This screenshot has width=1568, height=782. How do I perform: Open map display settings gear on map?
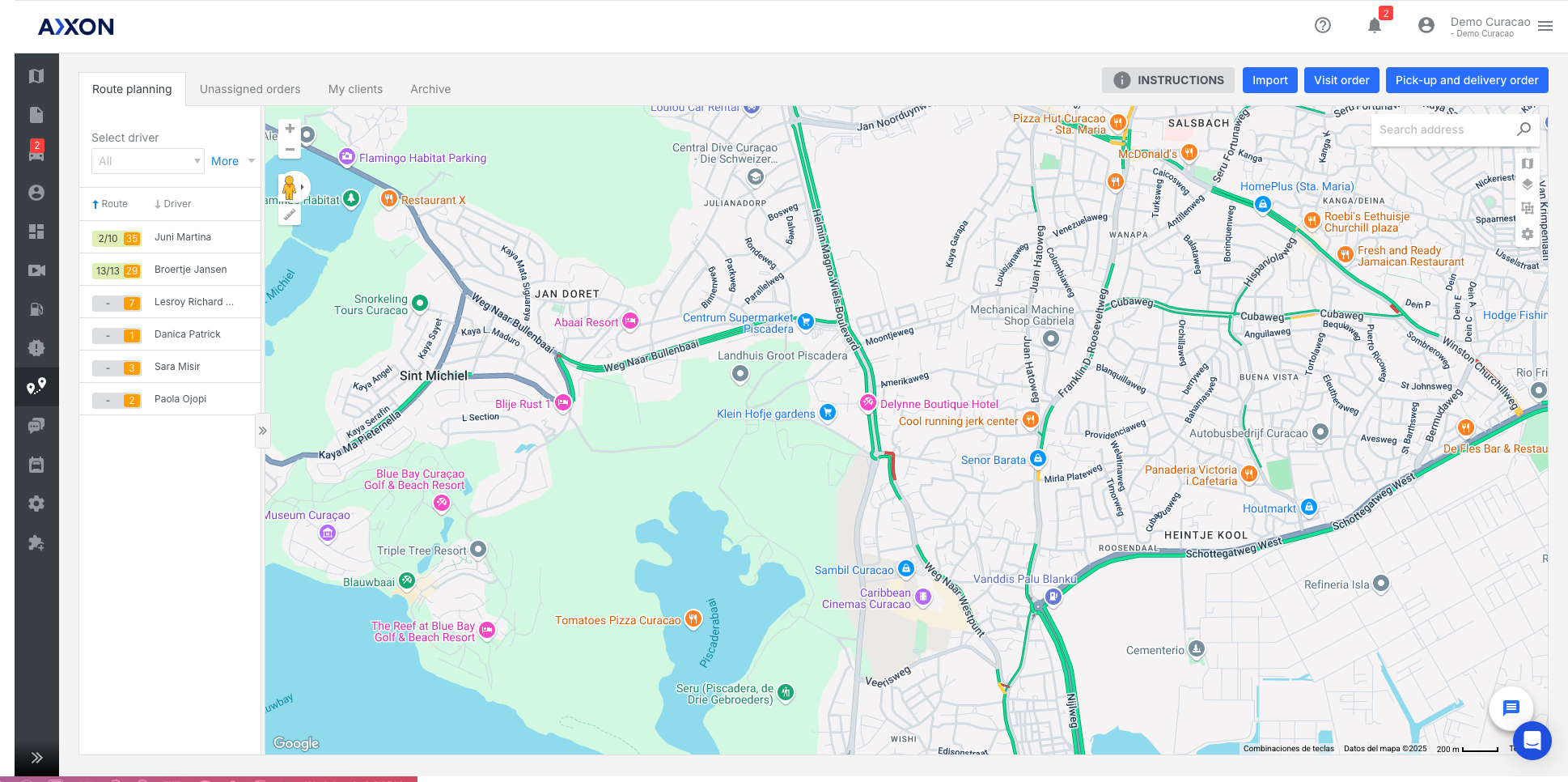(x=1528, y=234)
